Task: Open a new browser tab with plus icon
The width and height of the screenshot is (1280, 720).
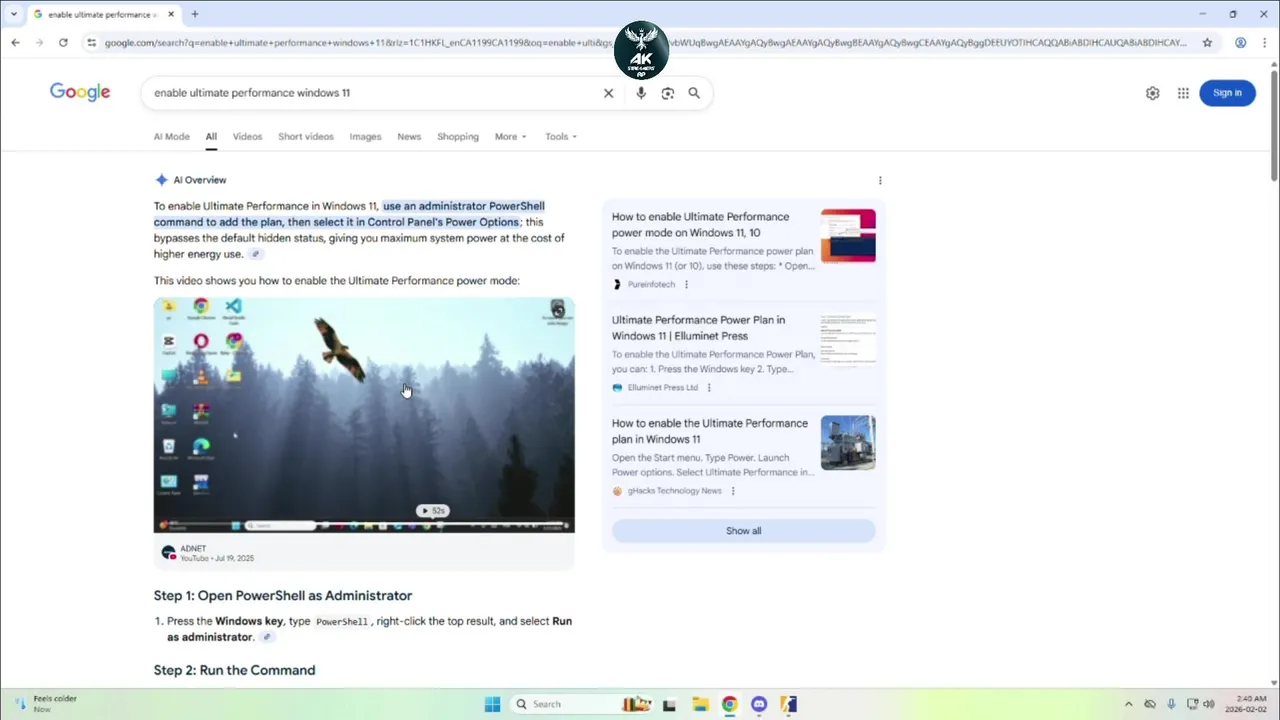Action: [195, 14]
